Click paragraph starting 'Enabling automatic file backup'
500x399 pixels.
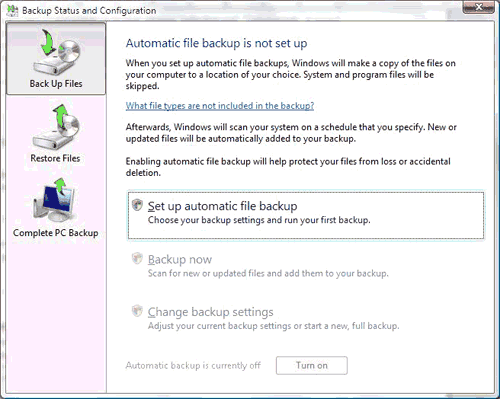coord(288,167)
